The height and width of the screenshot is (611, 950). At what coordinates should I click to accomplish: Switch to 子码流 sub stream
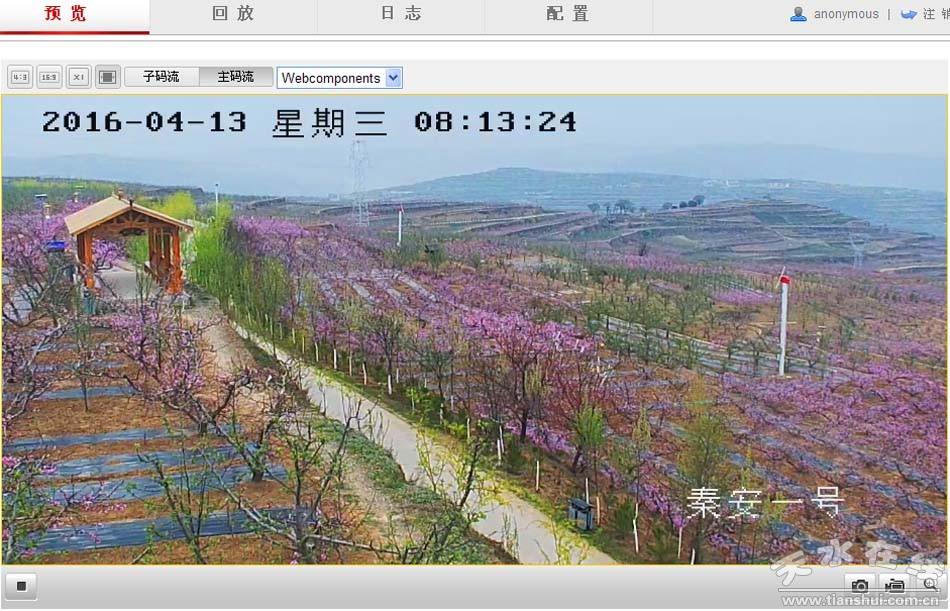[x=161, y=77]
